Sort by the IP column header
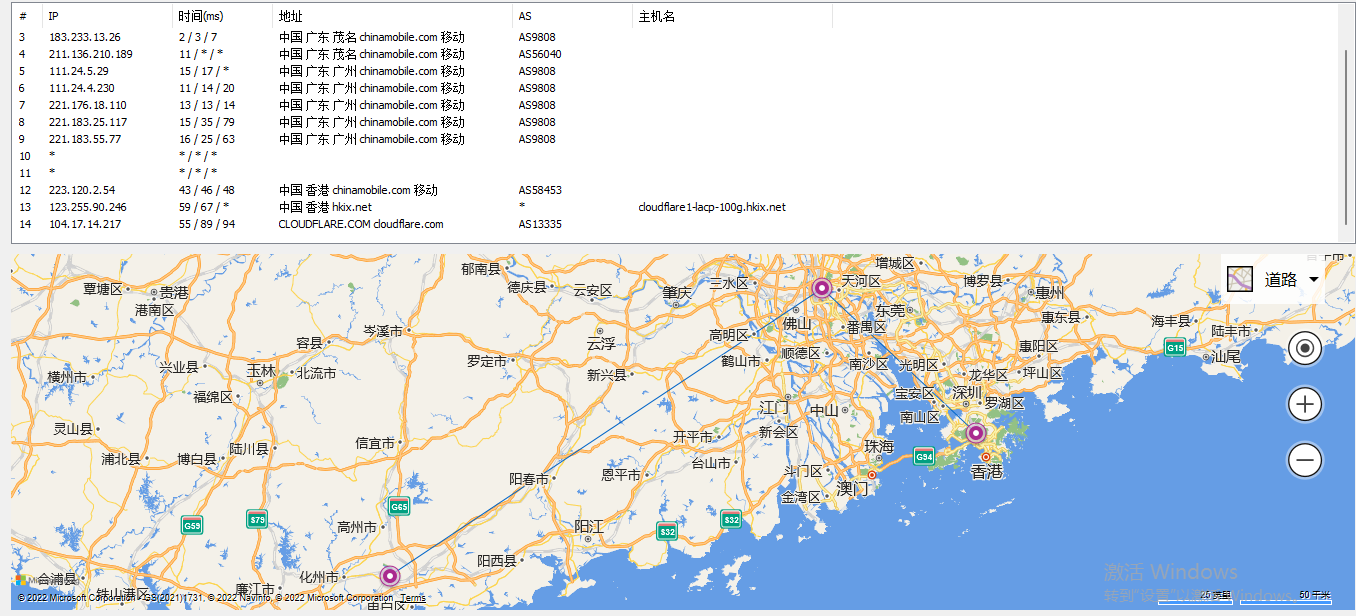 [107, 17]
